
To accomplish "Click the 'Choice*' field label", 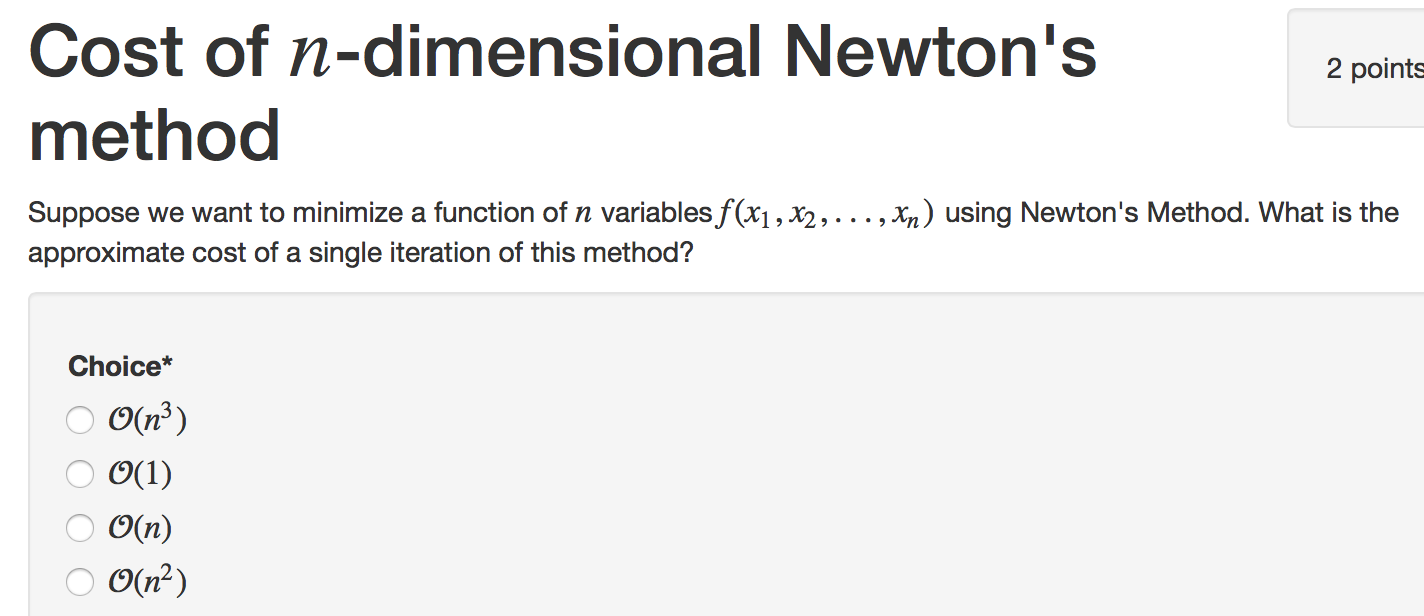I will (x=119, y=366).
